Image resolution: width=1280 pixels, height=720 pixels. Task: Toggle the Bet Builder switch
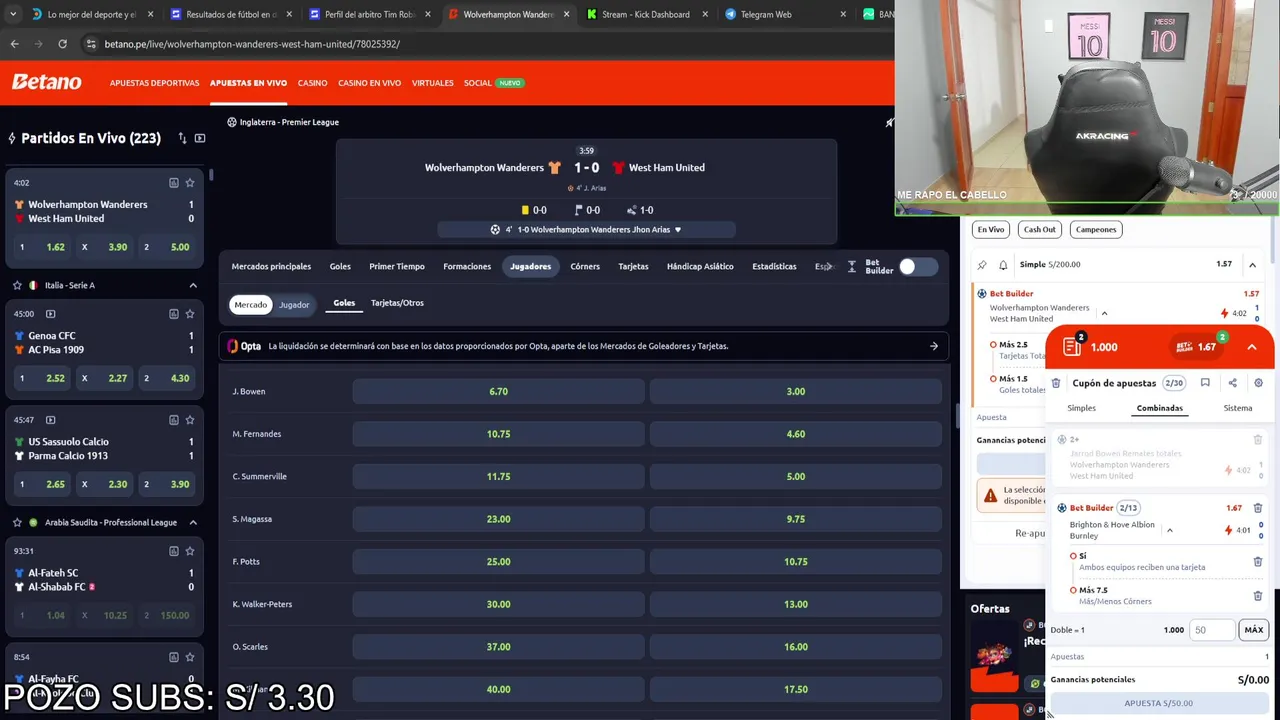[x=917, y=267]
